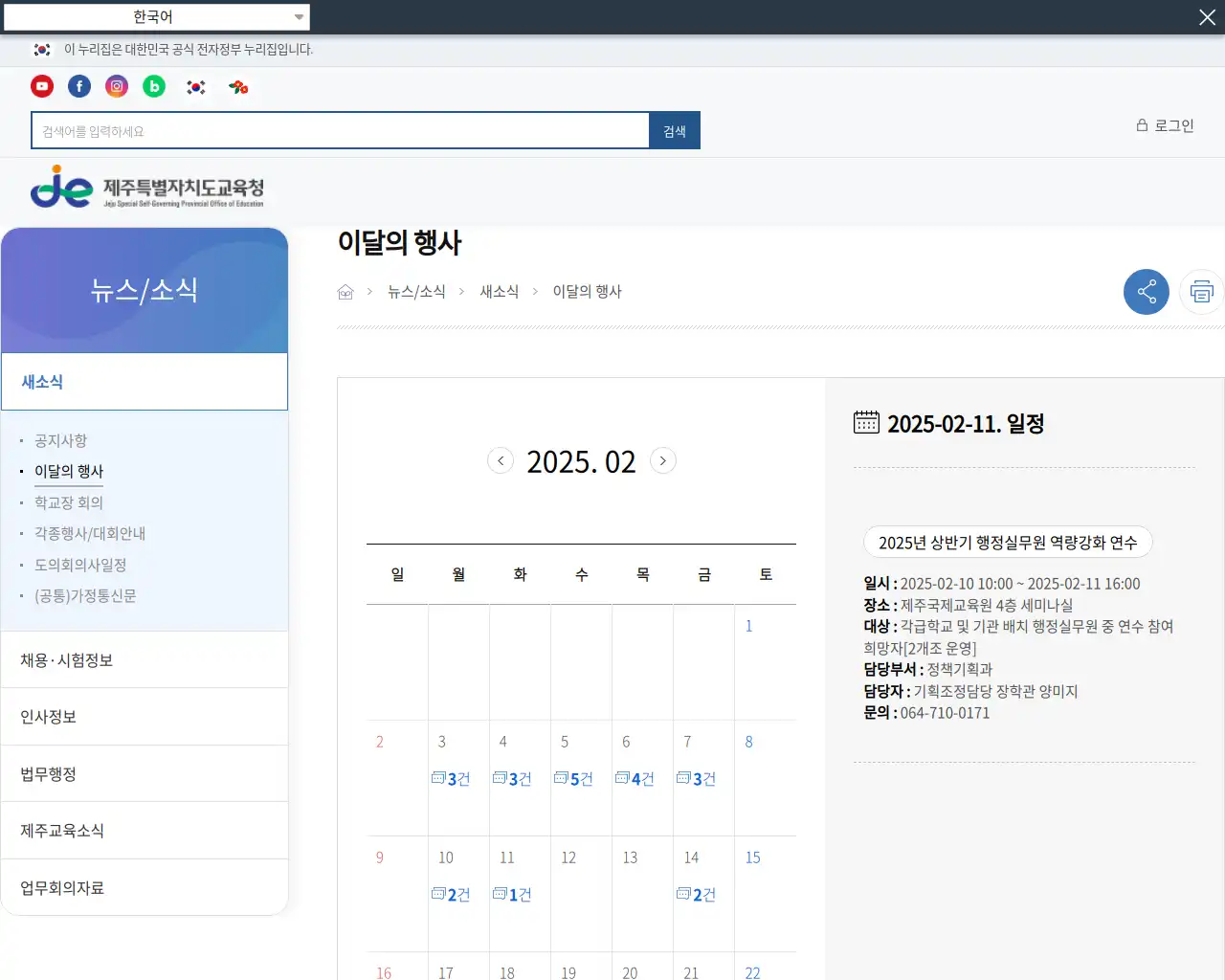Open 3건 events on February 7
The width and height of the screenshot is (1225, 980).
tap(696, 779)
